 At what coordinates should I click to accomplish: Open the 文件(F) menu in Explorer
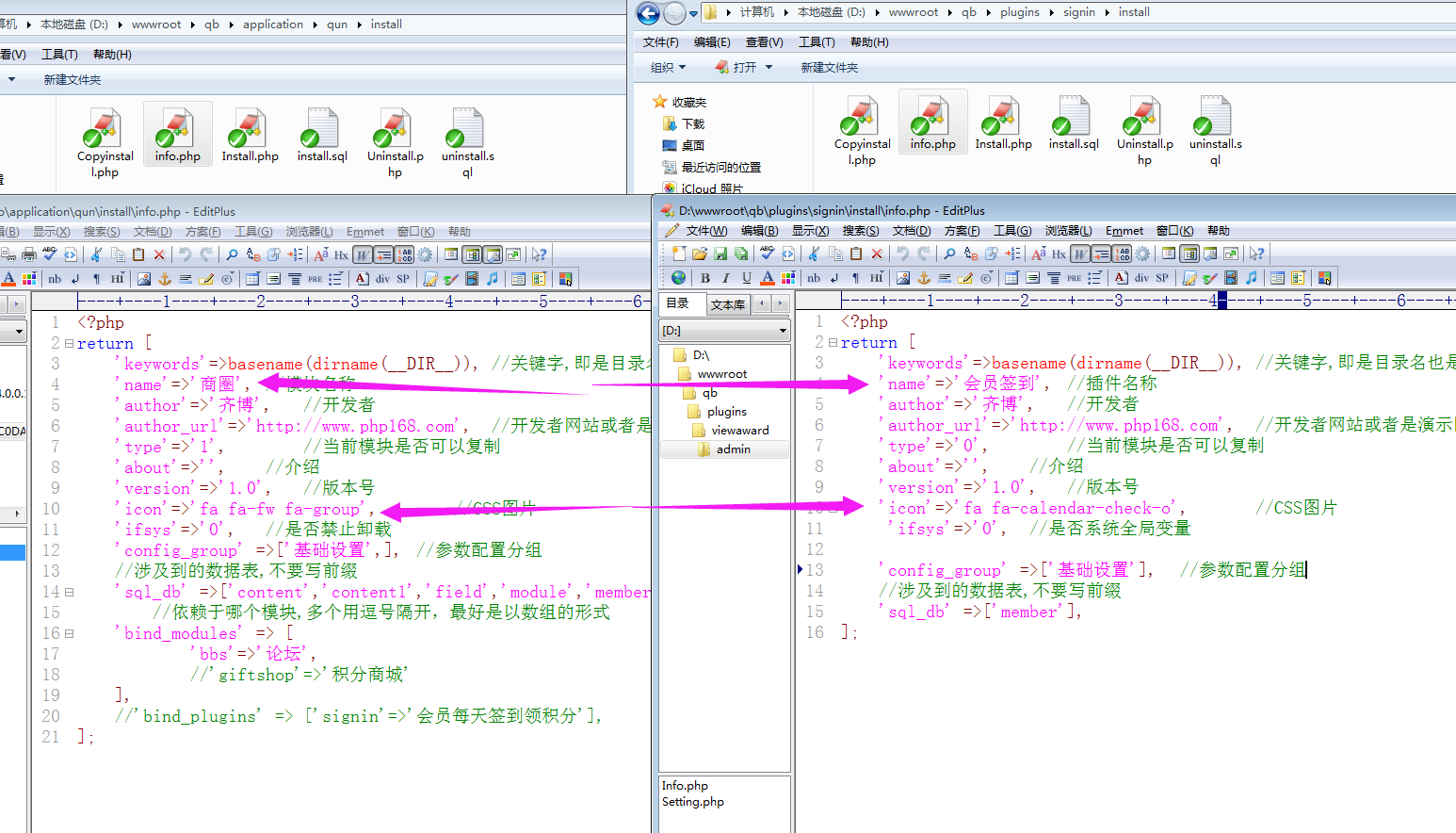pyautogui.click(x=660, y=42)
